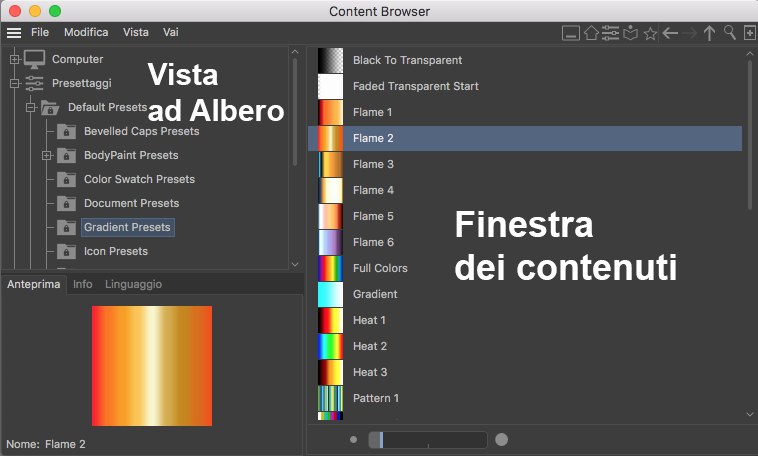Image resolution: width=758 pixels, height=456 pixels.
Task: Open the Vista menu
Action: click(x=135, y=32)
